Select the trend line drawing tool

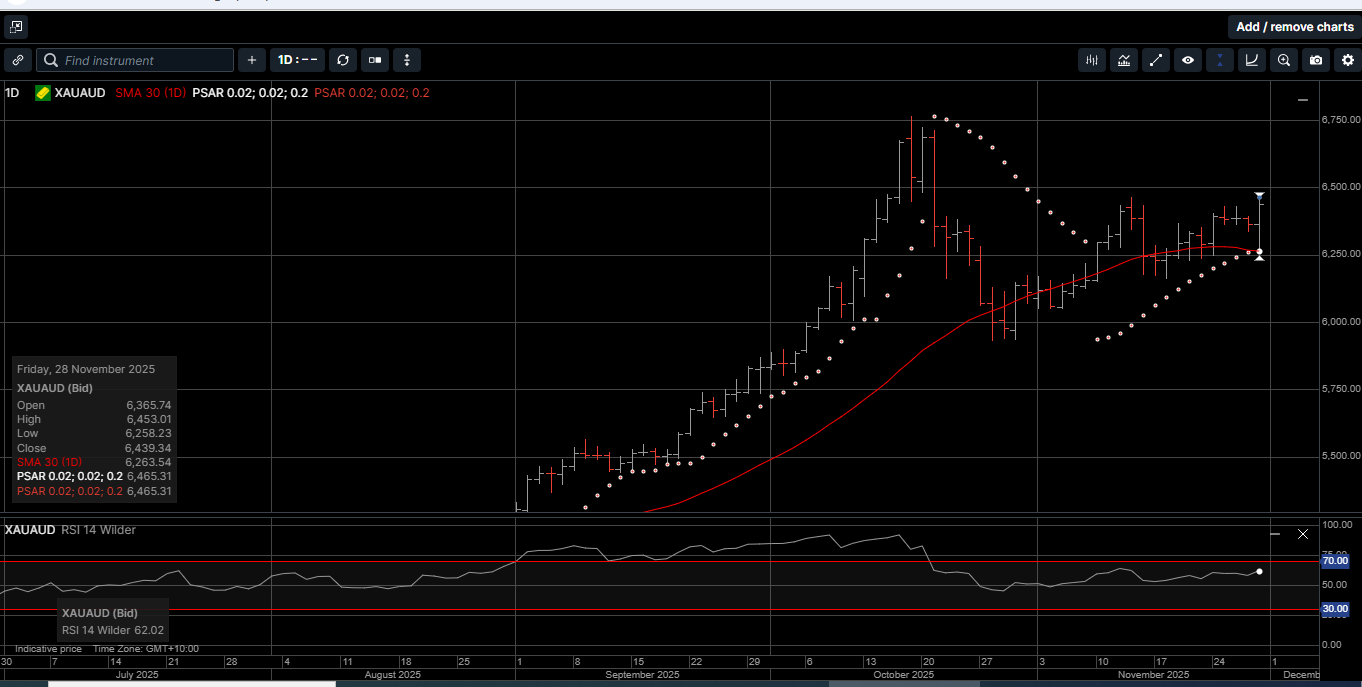[x=1156, y=60]
